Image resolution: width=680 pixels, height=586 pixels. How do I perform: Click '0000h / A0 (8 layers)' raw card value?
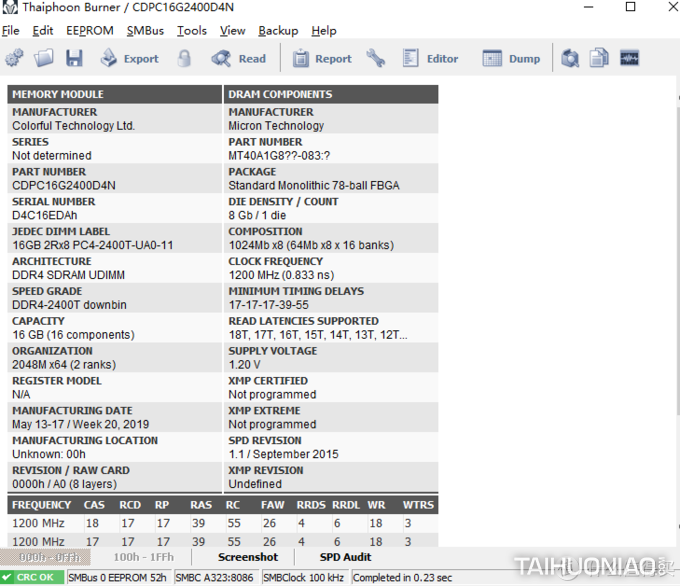coord(65,485)
